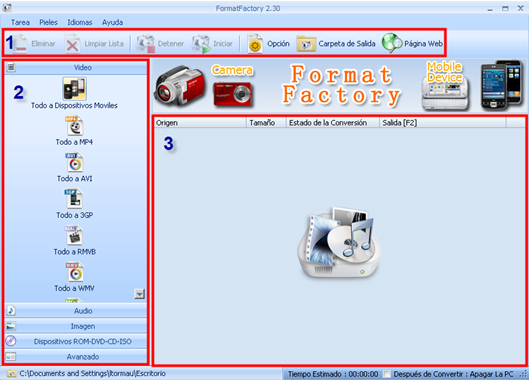This screenshot has height=381, width=530.
Task: Click the Todo a Dispositivos Moviles label
Action: click(74, 105)
